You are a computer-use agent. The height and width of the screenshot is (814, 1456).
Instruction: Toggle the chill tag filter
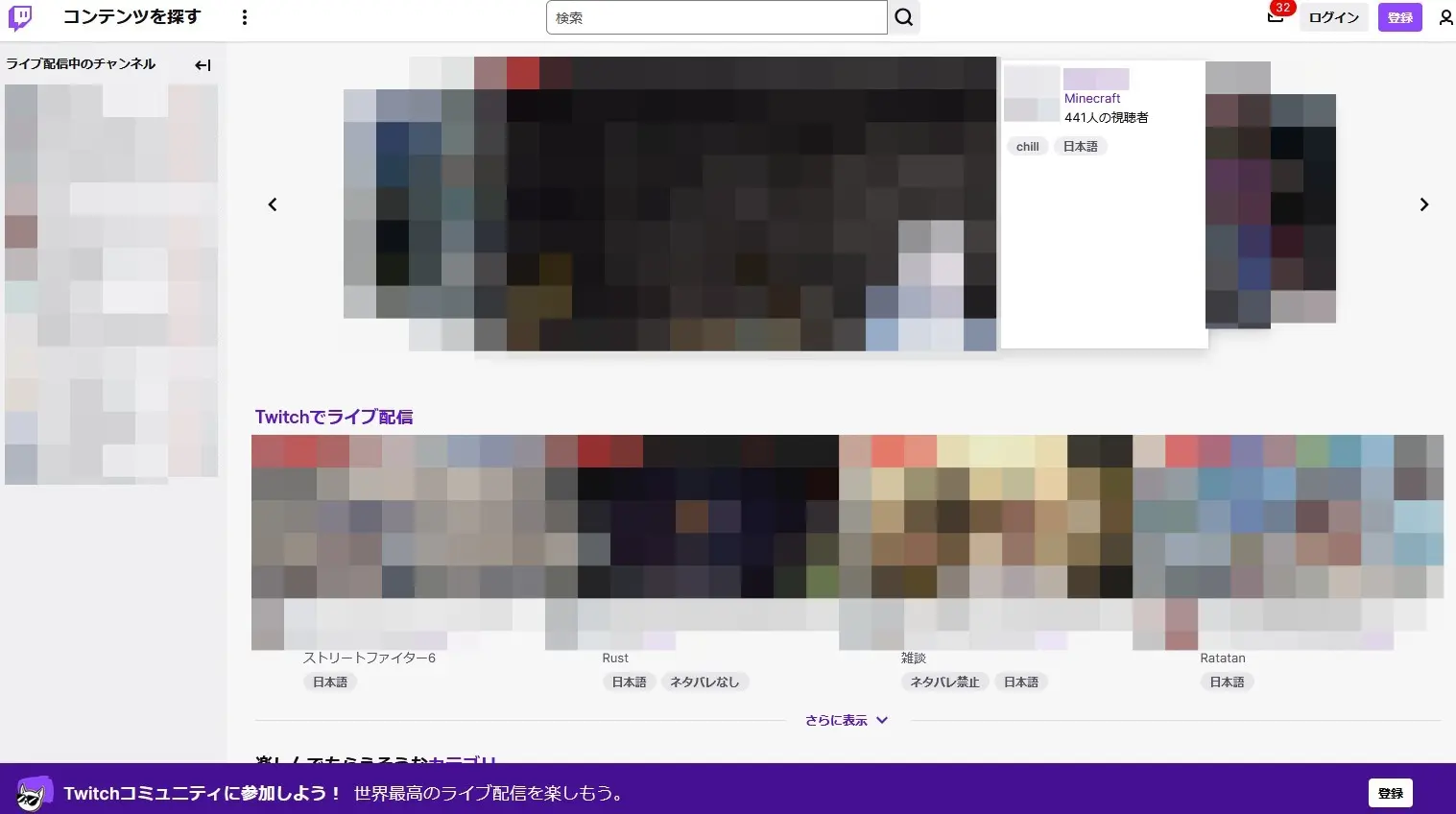point(1027,146)
